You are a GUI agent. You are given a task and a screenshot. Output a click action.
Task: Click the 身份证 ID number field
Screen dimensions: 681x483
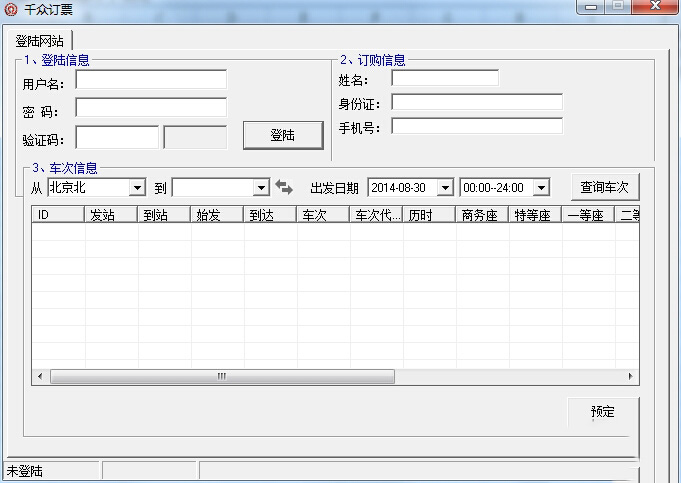[x=477, y=102]
